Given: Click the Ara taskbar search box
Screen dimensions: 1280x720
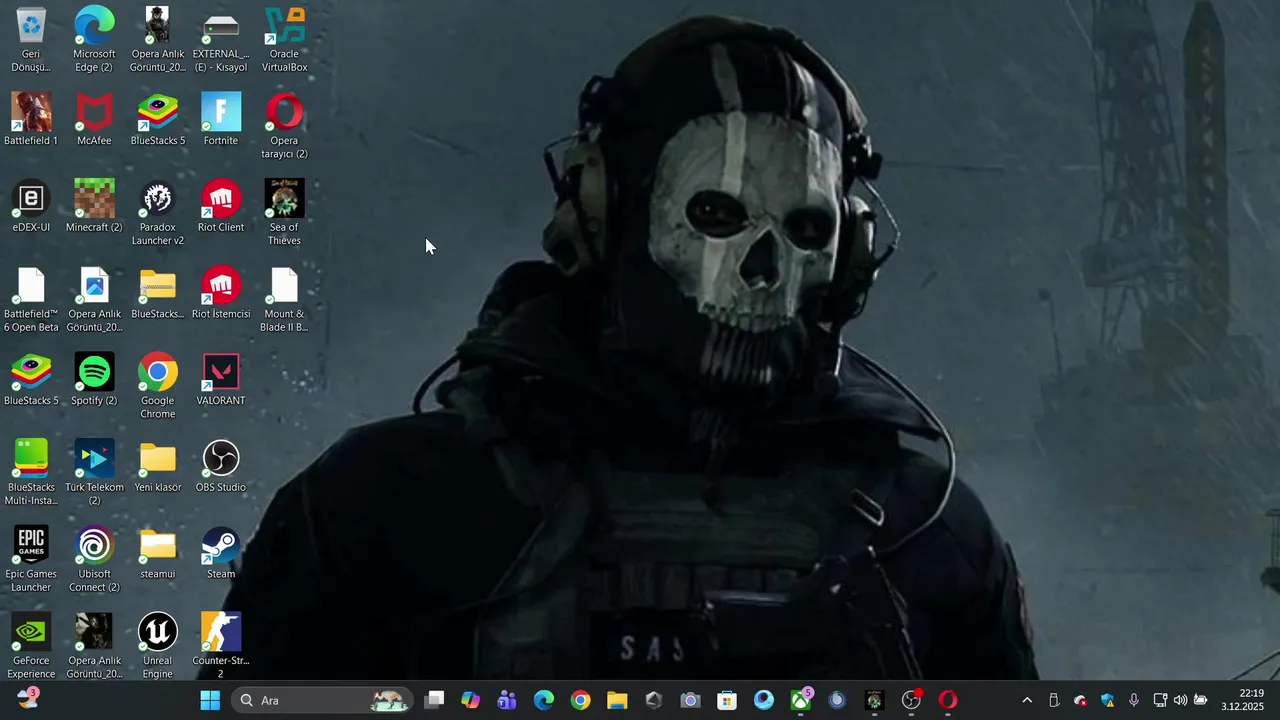Looking at the screenshot, I should pyautogui.click(x=322, y=700).
